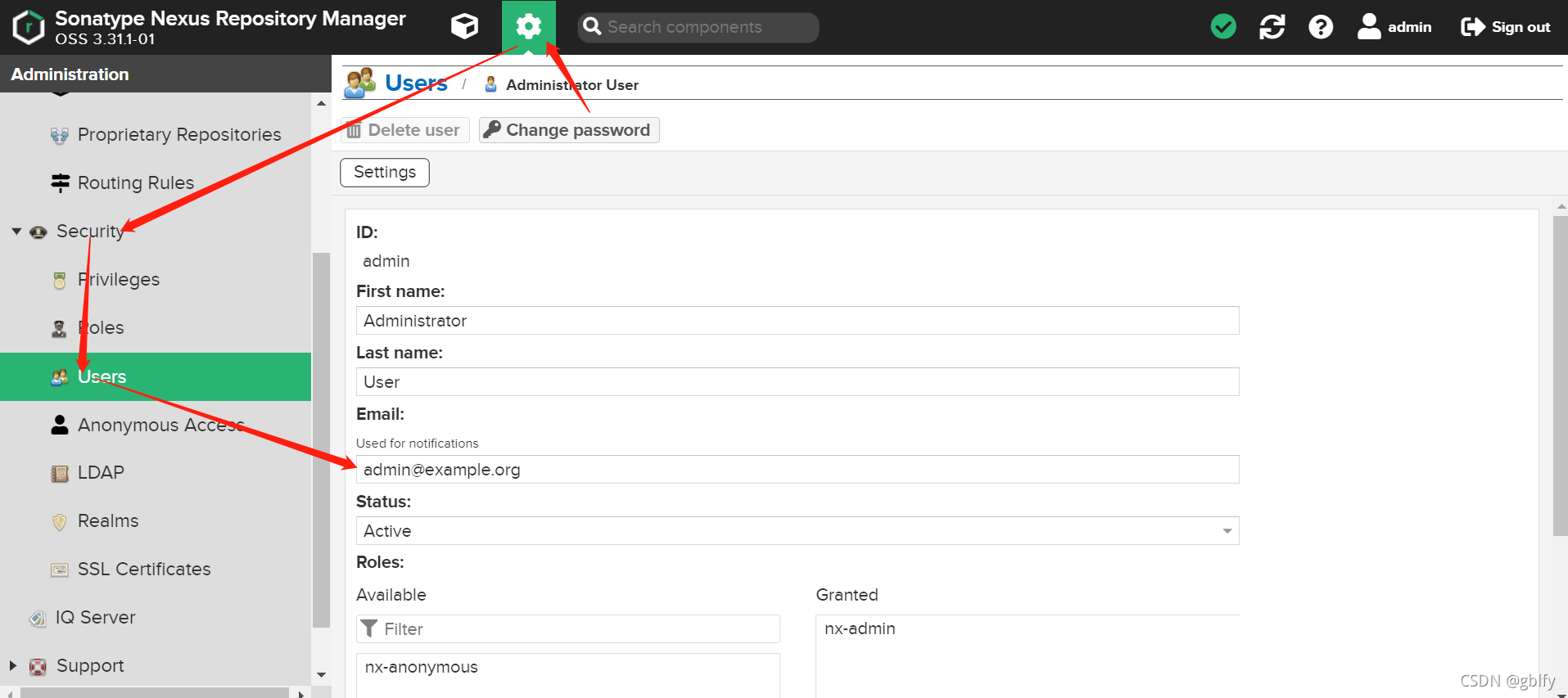The height and width of the screenshot is (698, 1568).
Task: Open the Help question mark icon
Action: [x=1320, y=27]
